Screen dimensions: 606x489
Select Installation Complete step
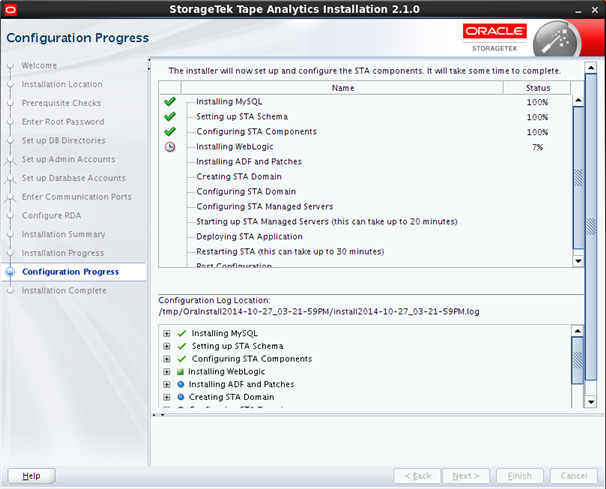click(64, 291)
